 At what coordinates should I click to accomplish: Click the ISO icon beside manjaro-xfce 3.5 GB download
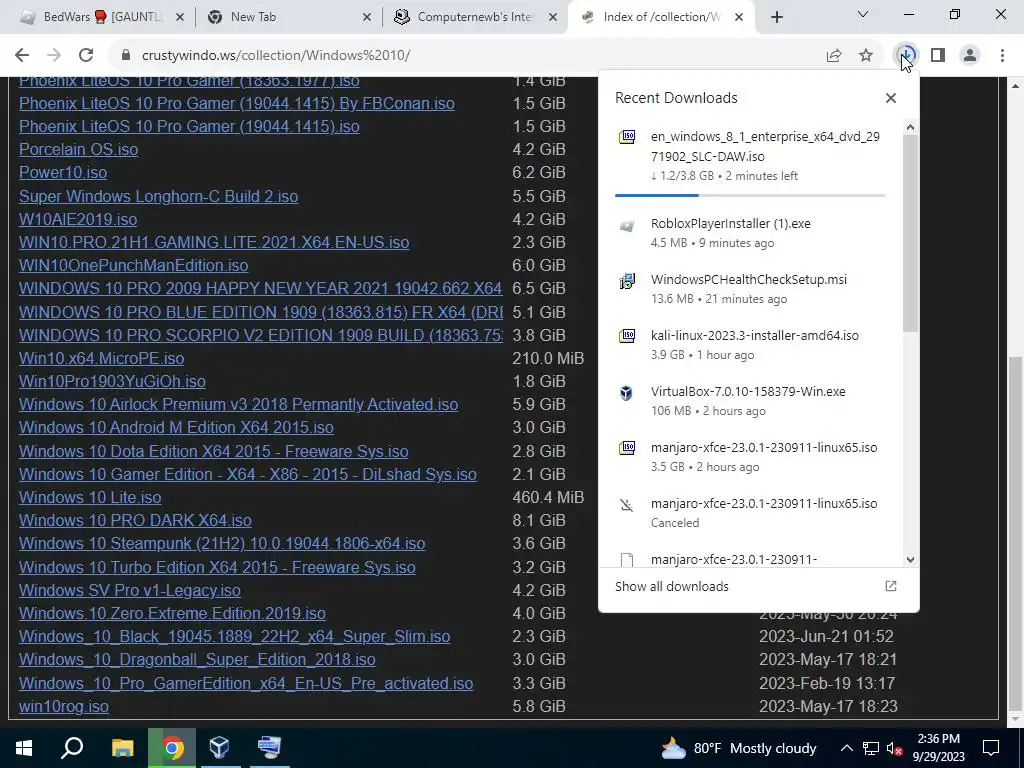[627, 448]
